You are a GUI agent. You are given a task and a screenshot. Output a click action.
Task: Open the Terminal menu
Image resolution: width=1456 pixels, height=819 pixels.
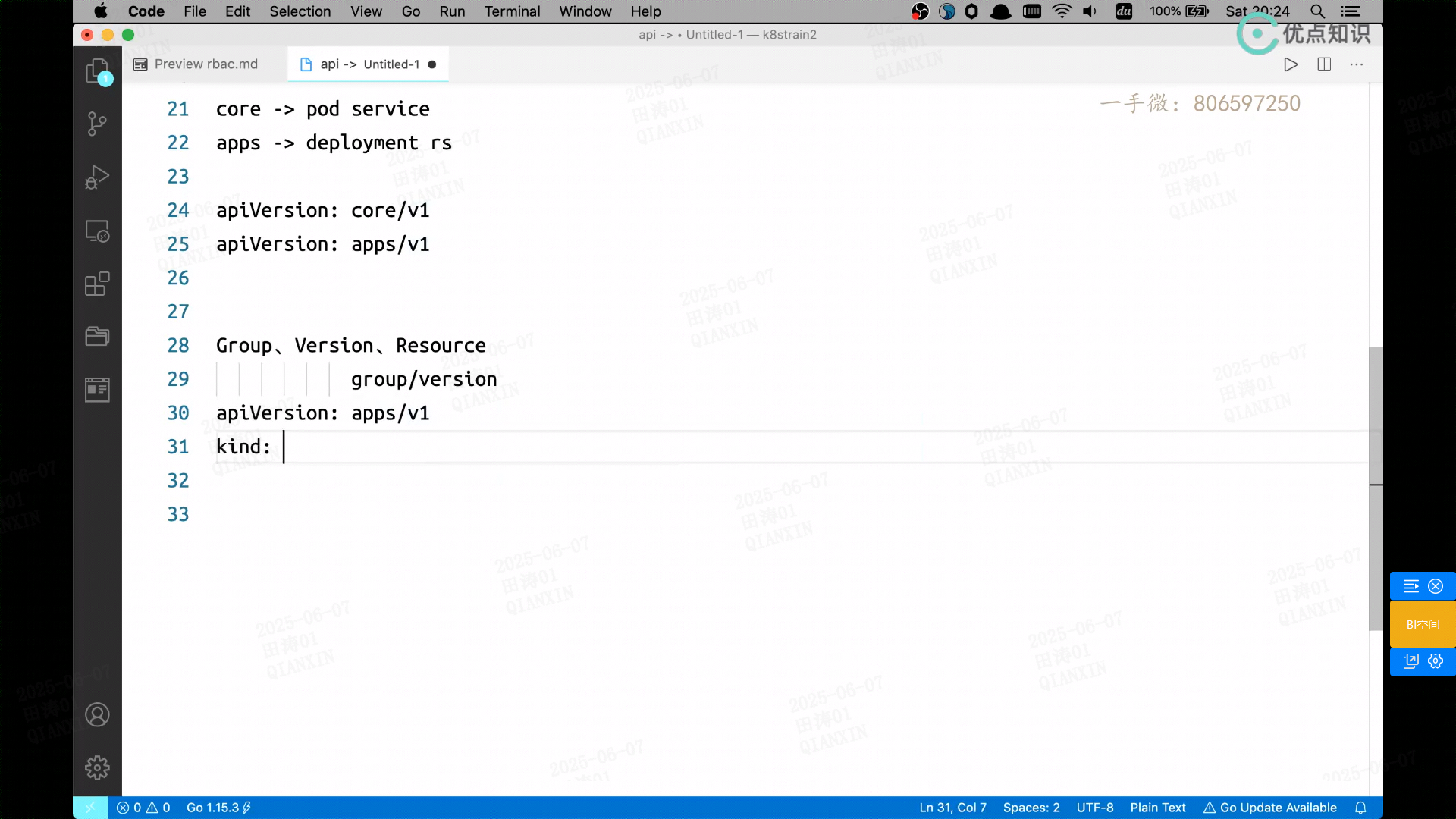(x=512, y=11)
